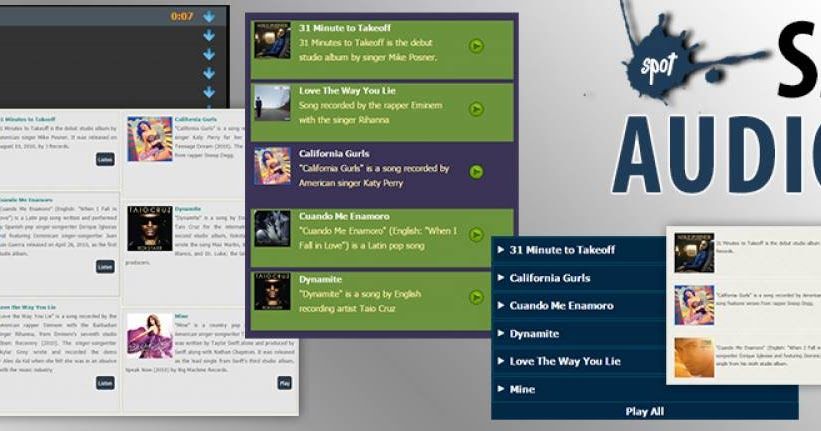Screen dimensions: 821x431
Task: Click the Love The Way You Lie cover in green list
Action: (272, 103)
